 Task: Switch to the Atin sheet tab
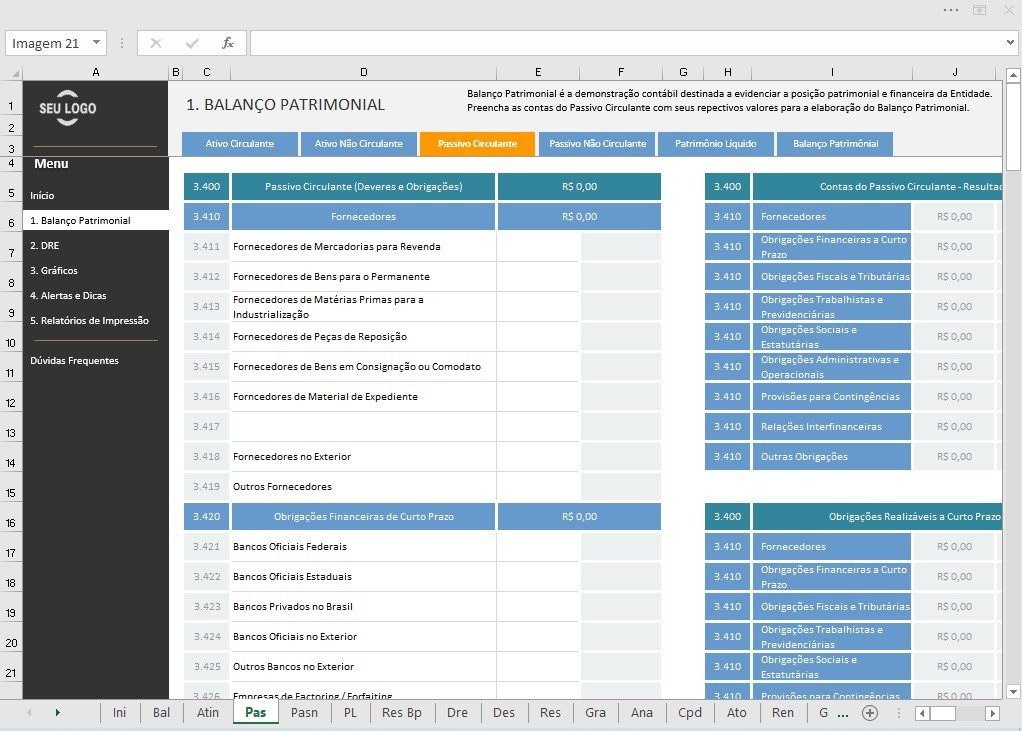pos(208,713)
